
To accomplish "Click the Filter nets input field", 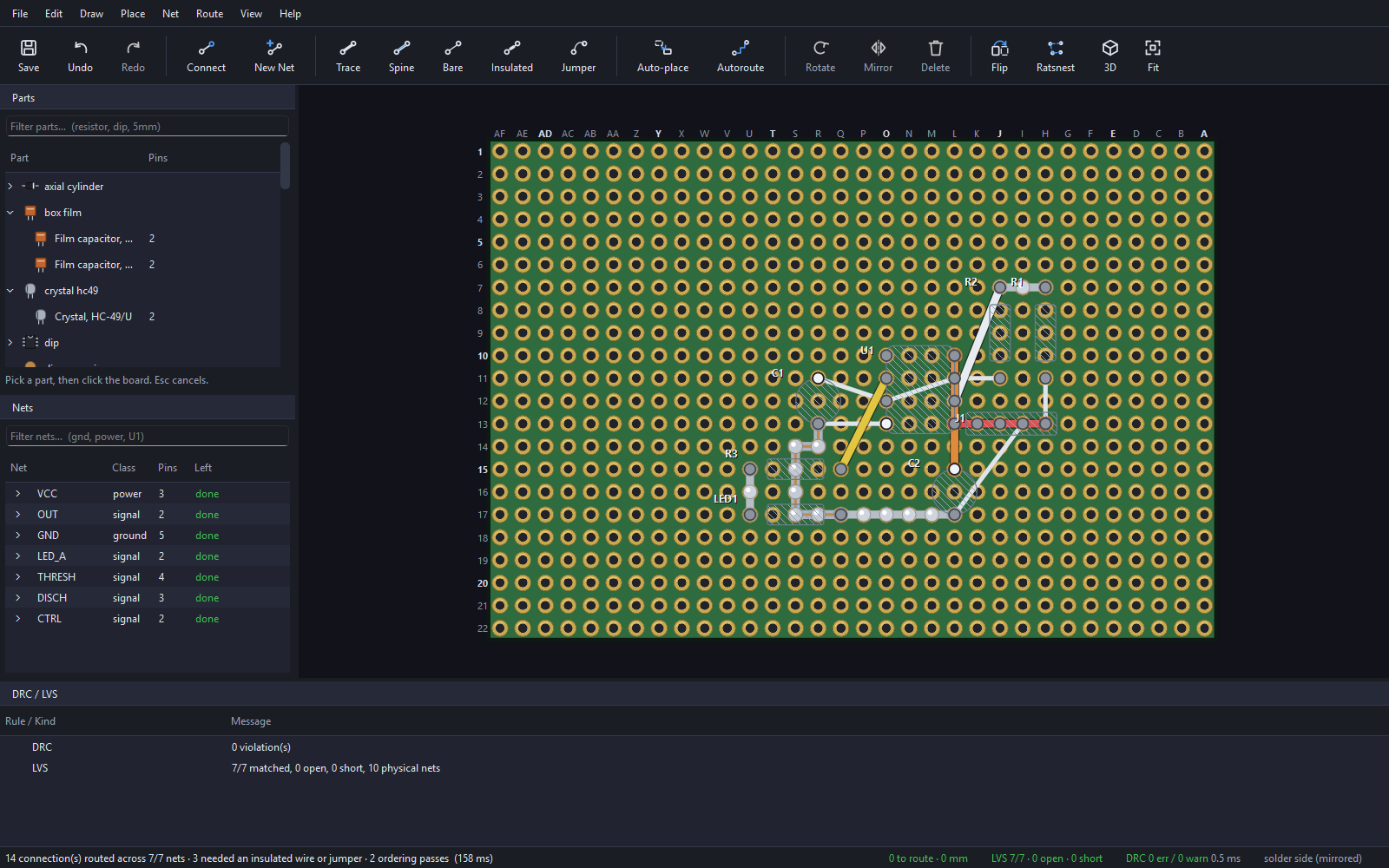I will pos(148,436).
